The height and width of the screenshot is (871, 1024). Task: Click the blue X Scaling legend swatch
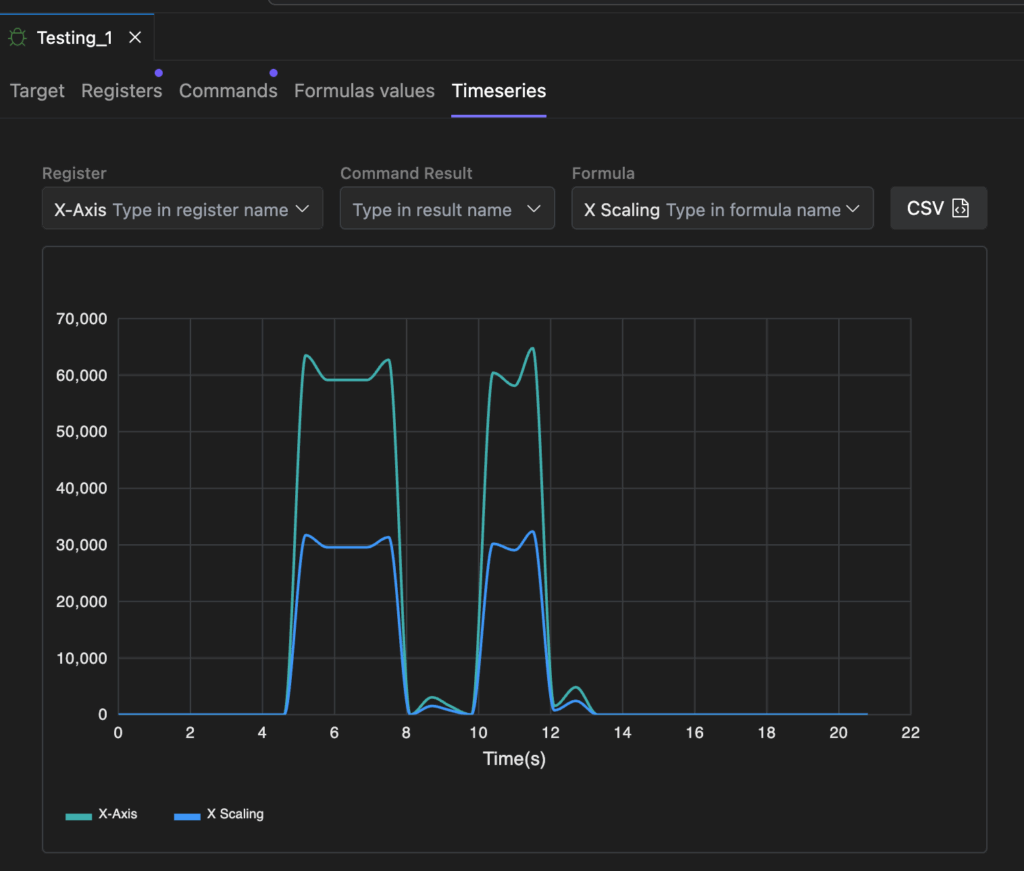(187, 815)
